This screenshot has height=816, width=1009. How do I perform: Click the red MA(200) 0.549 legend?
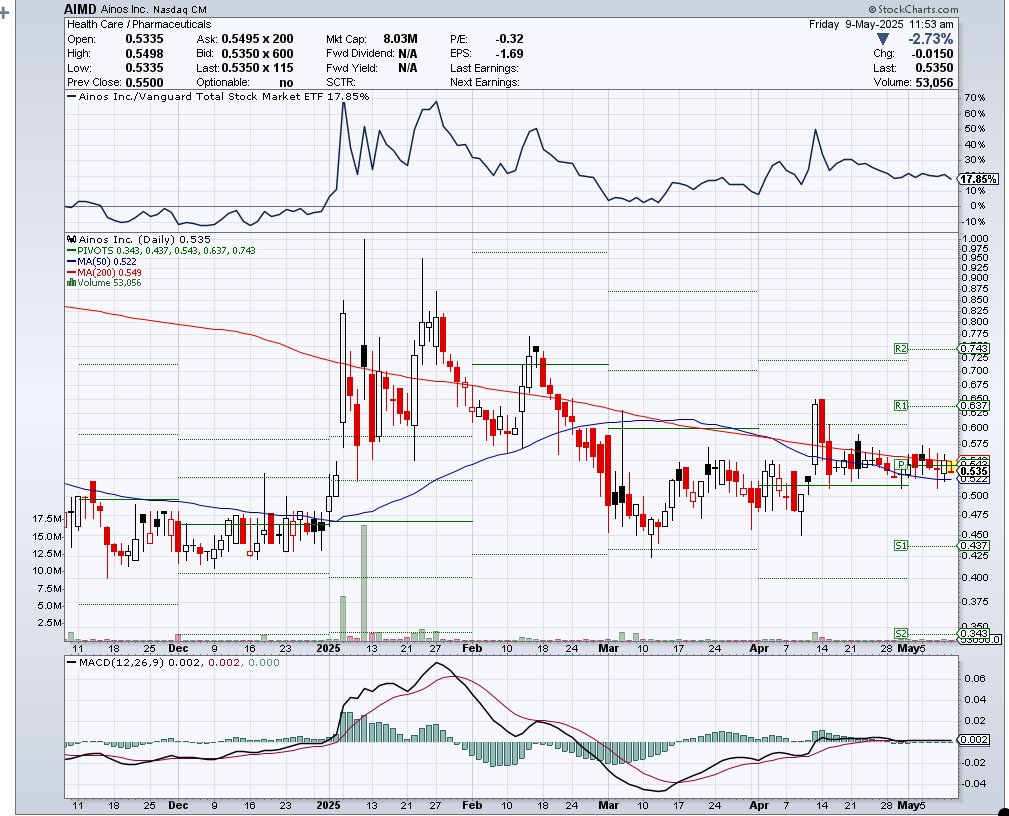[x=104, y=272]
